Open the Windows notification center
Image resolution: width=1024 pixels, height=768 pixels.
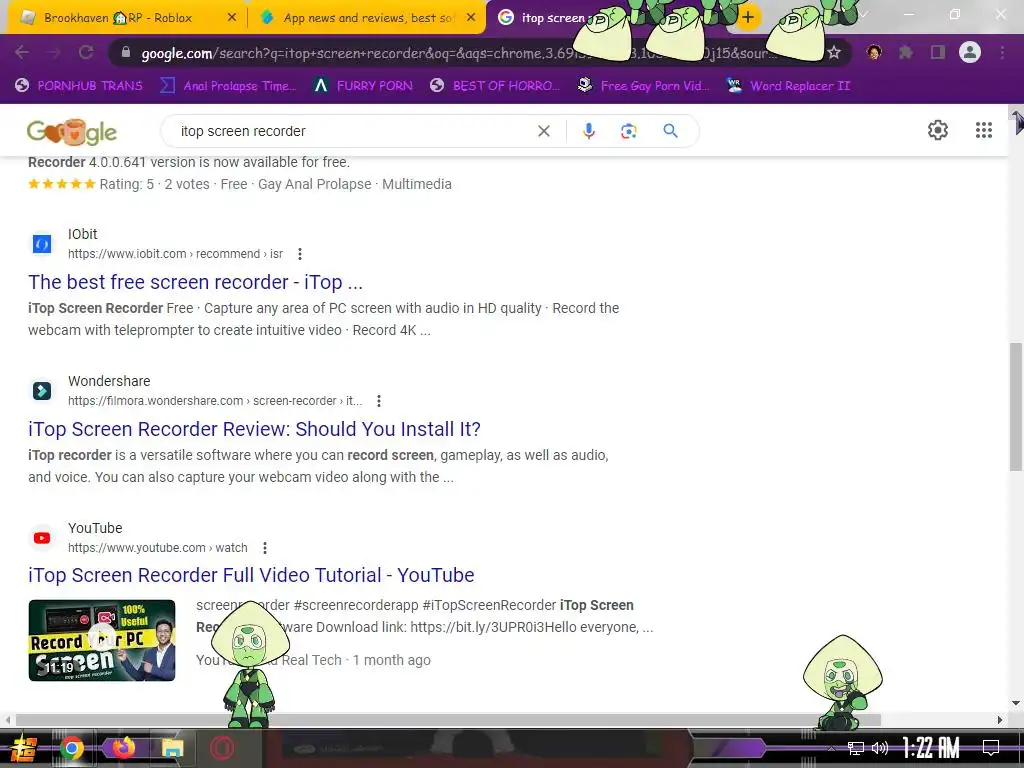[991, 748]
